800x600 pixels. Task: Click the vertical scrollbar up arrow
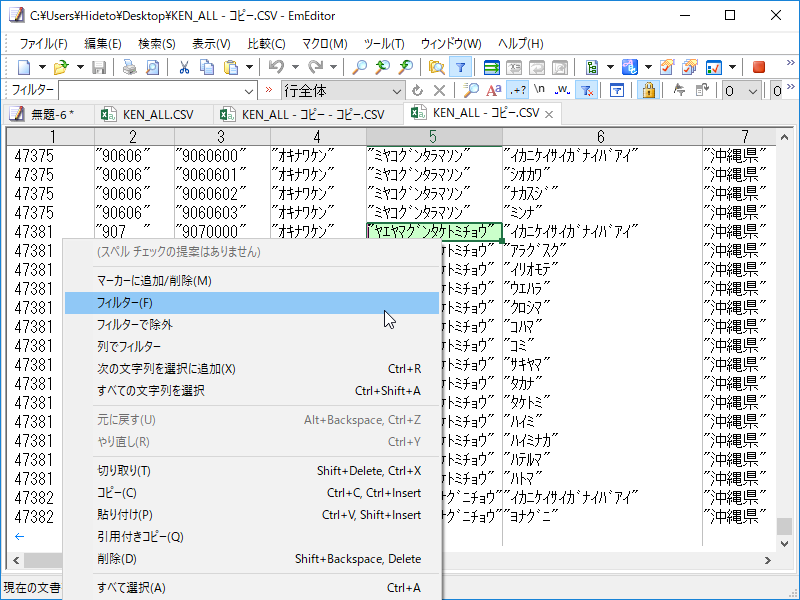[785, 137]
